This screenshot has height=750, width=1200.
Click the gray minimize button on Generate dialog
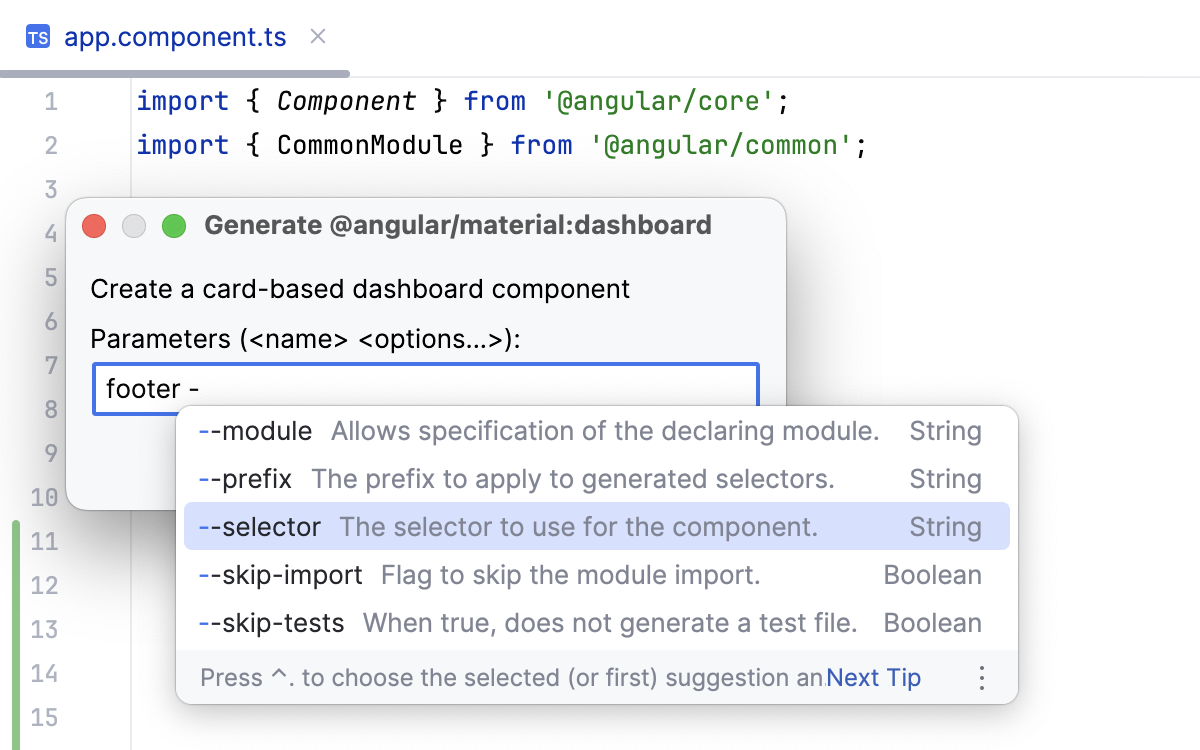[134, 226]
